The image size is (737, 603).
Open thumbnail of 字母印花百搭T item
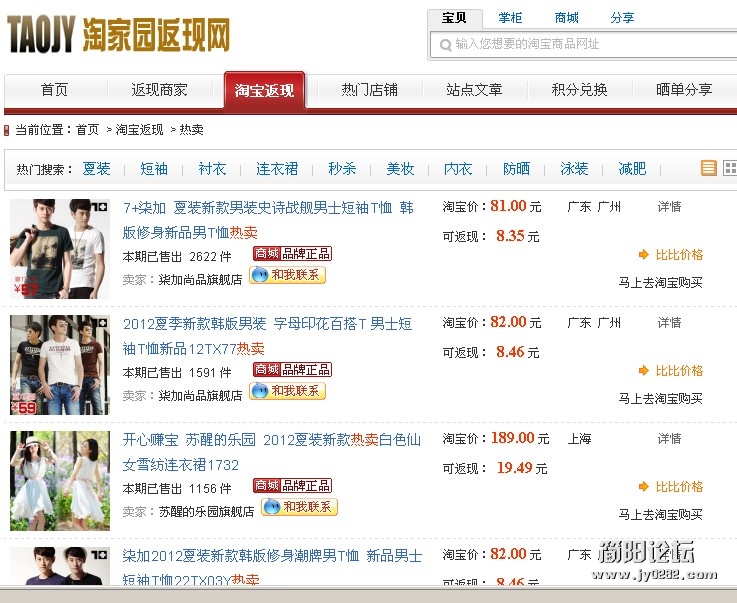coord(60,365)
